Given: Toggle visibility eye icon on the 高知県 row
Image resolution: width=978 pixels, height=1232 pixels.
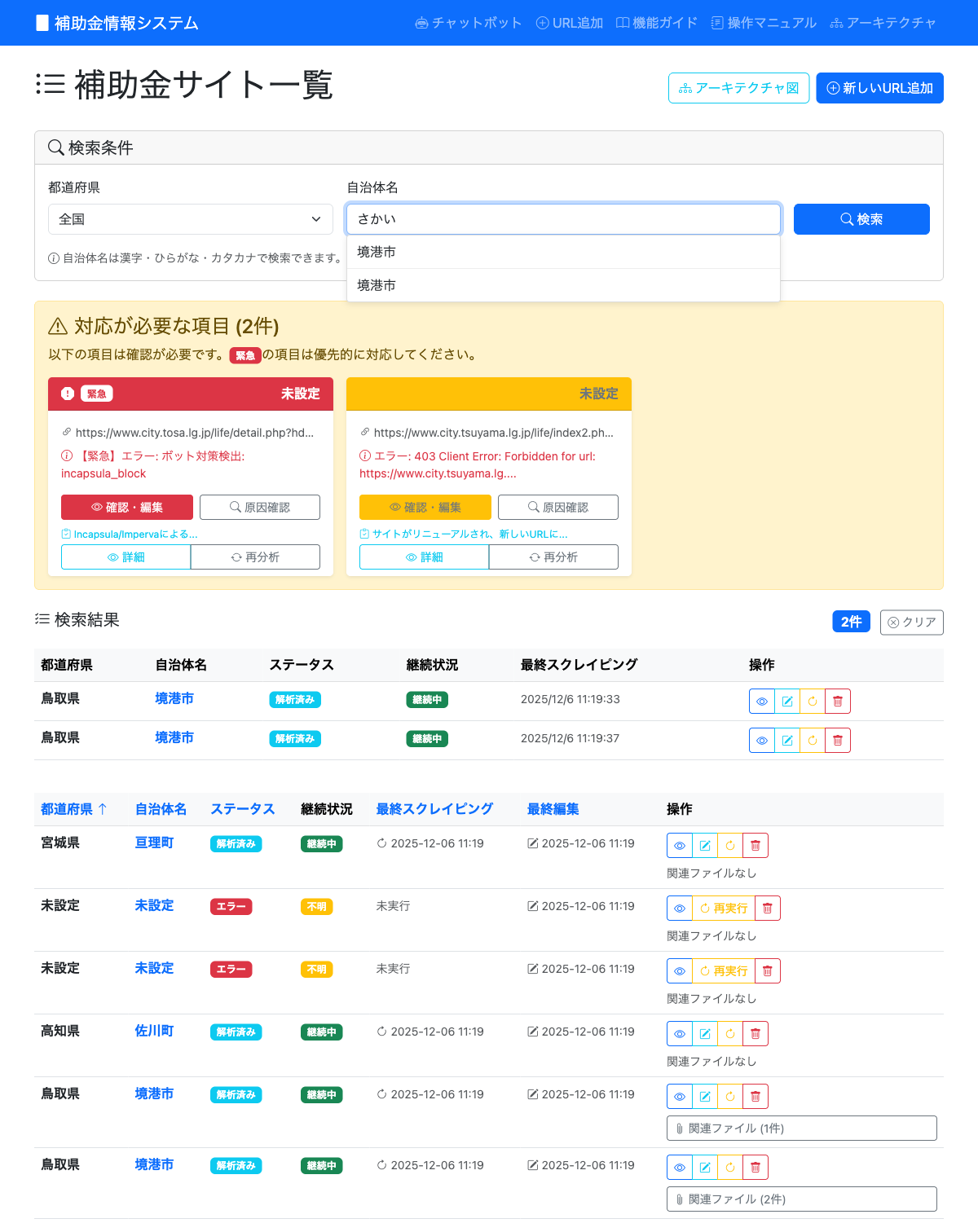Looking at the screenshot, I should (679, 1032).
